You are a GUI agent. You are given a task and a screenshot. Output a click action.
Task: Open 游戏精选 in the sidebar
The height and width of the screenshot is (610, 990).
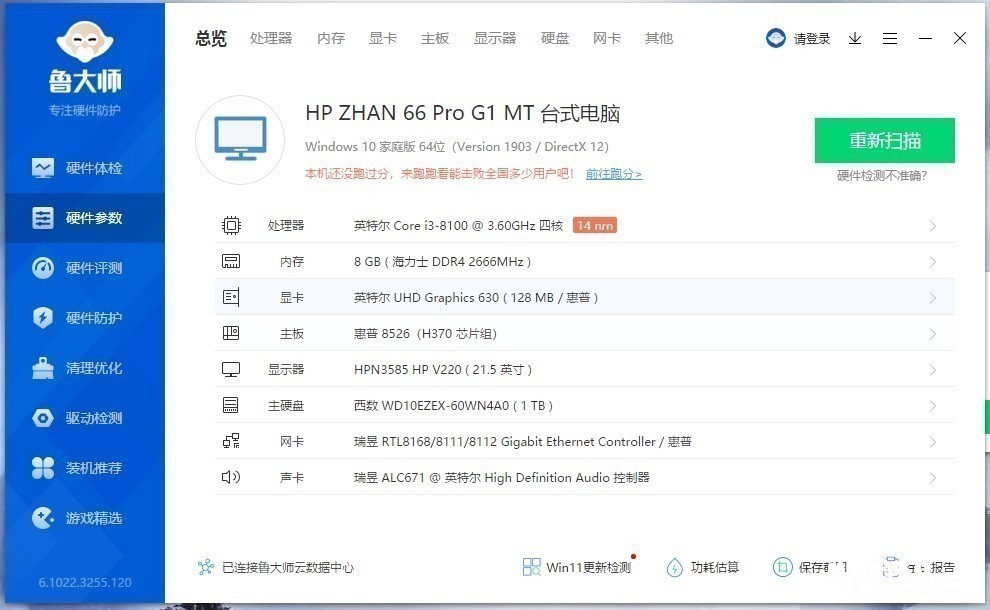click(x=93, y=518)
